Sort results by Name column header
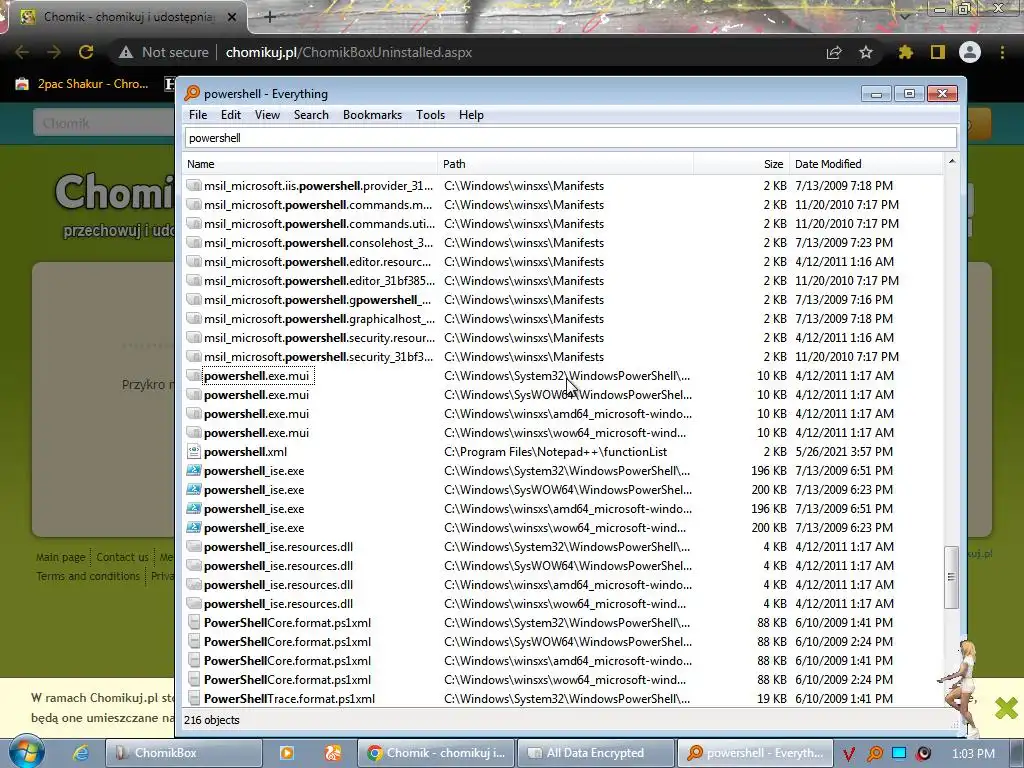1024x768 pixels. (310, 164)
